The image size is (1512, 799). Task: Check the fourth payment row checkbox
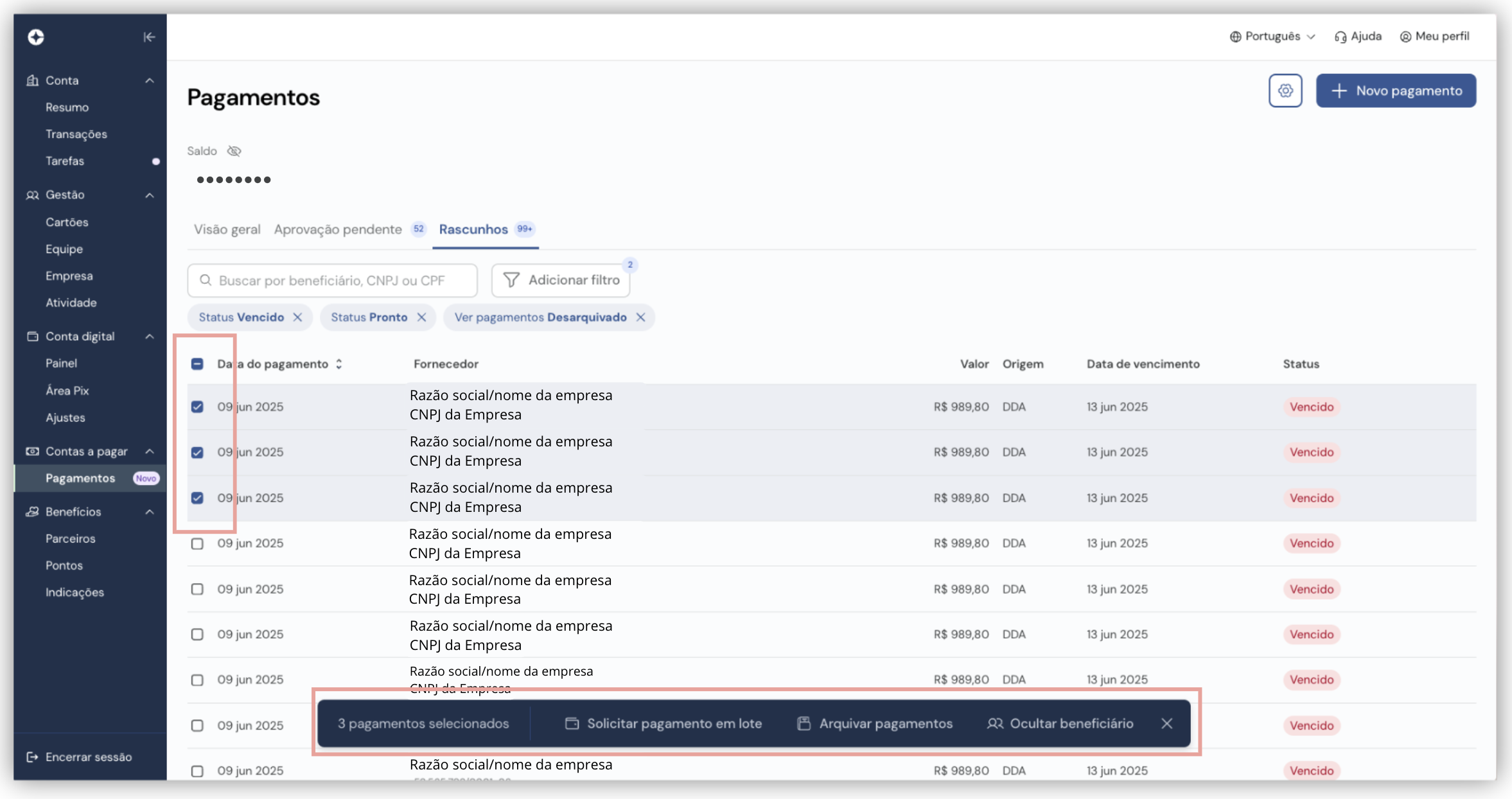tap(197, 543)
